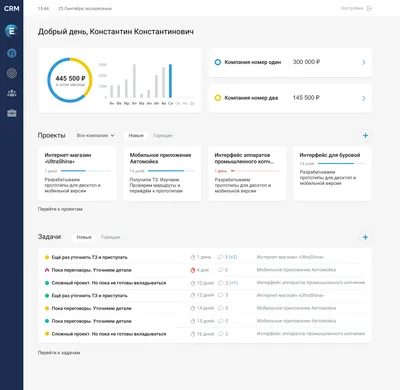Click the 145 500 ₽ amount

(x=306, y=98)
